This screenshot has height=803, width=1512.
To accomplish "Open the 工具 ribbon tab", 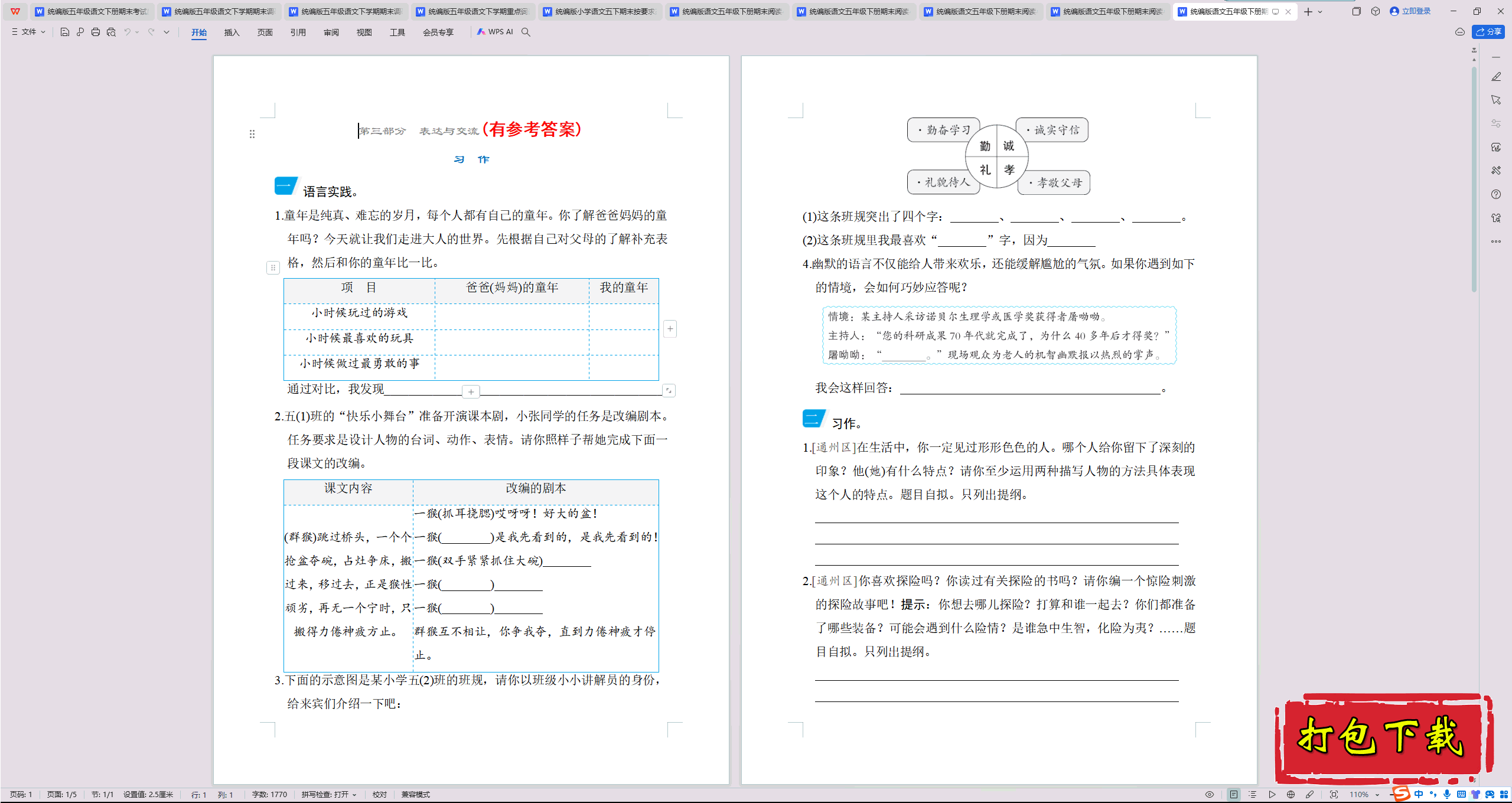I will (397, 32).
